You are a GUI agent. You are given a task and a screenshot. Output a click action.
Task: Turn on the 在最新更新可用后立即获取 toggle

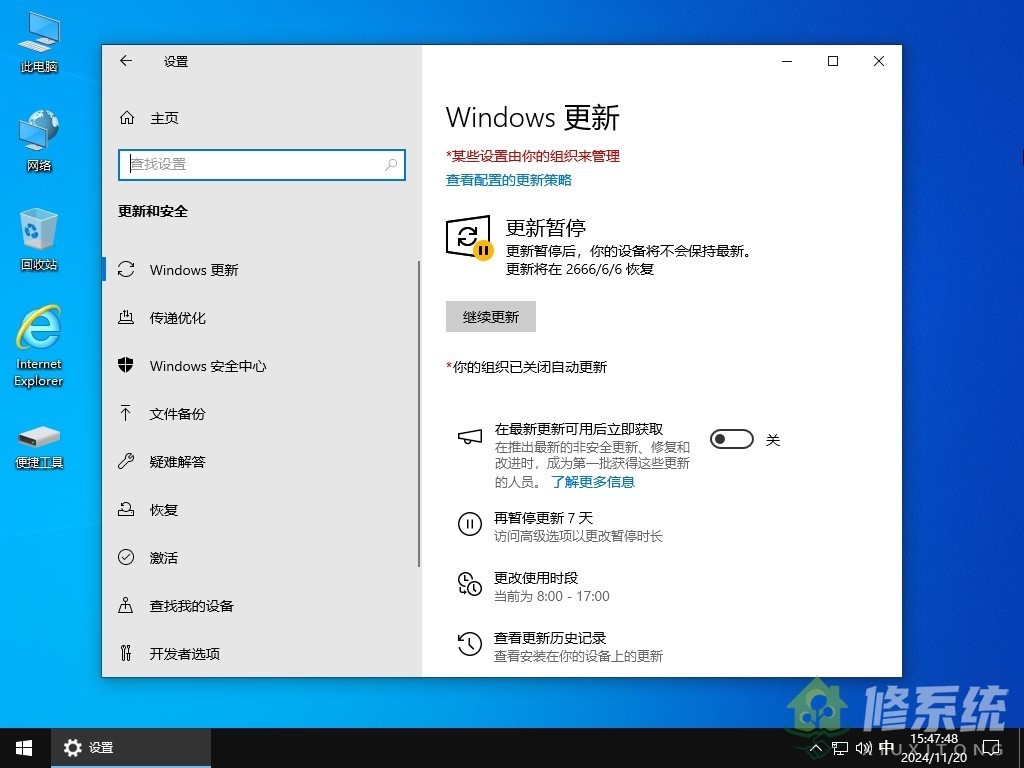pyautogui.click(x=731, y=439)
